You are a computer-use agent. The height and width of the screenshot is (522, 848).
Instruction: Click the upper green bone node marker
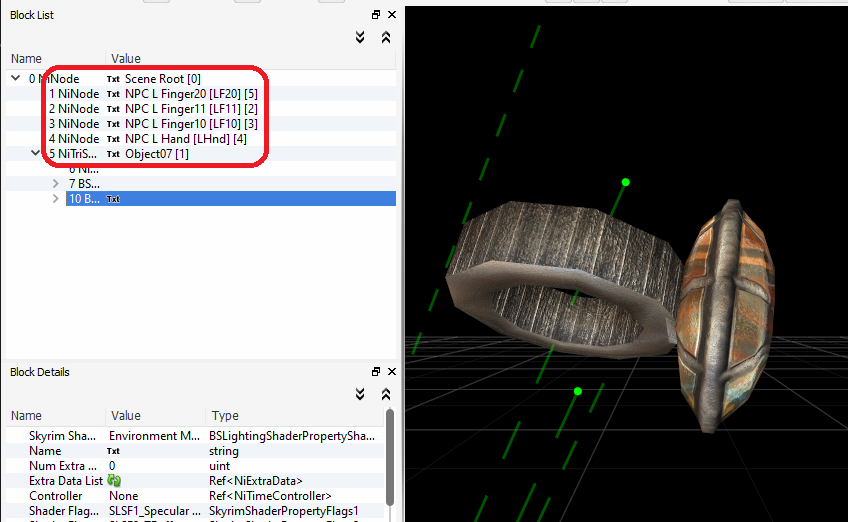point(626,182)
